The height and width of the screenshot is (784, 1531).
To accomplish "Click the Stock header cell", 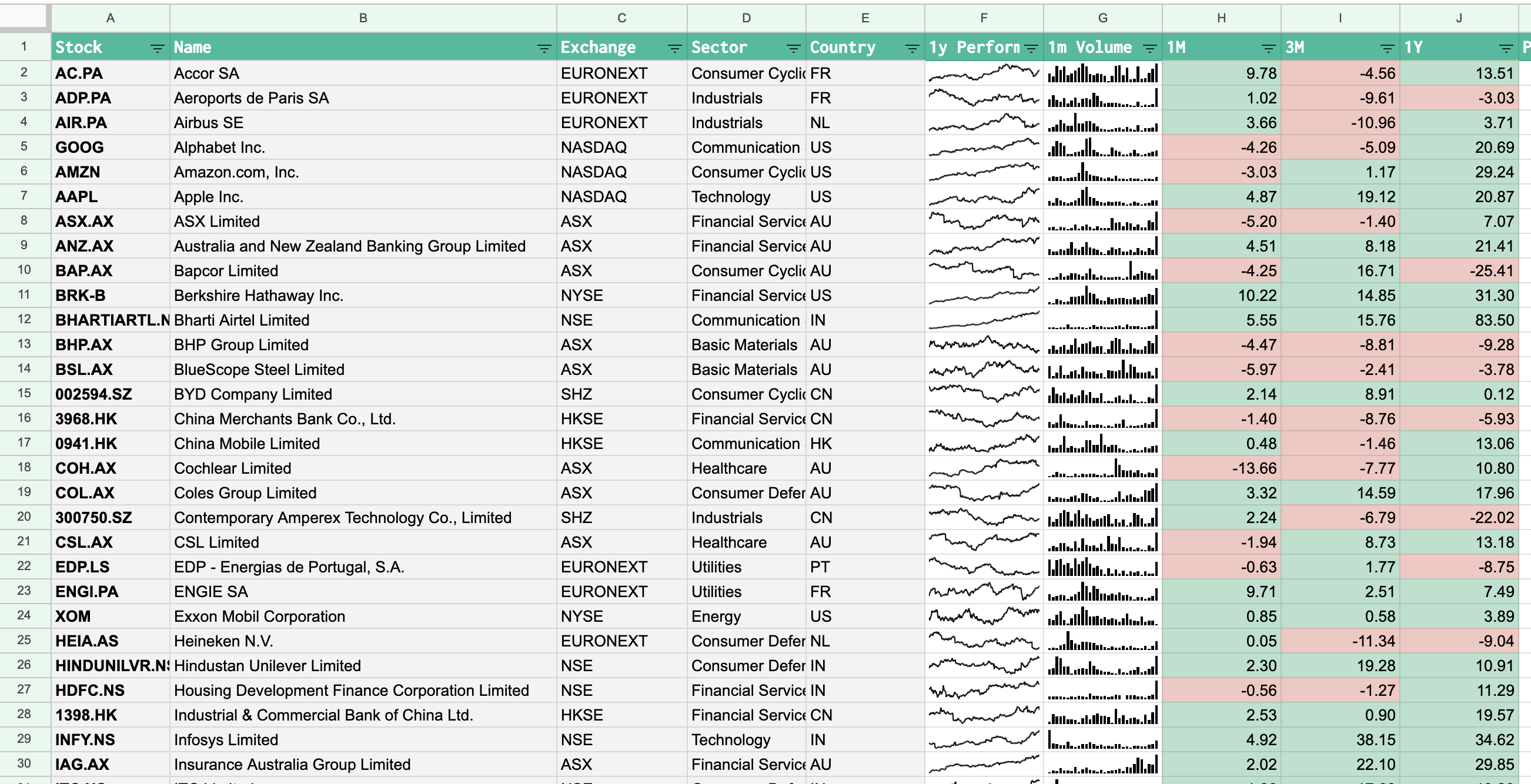I will [111, 47].
